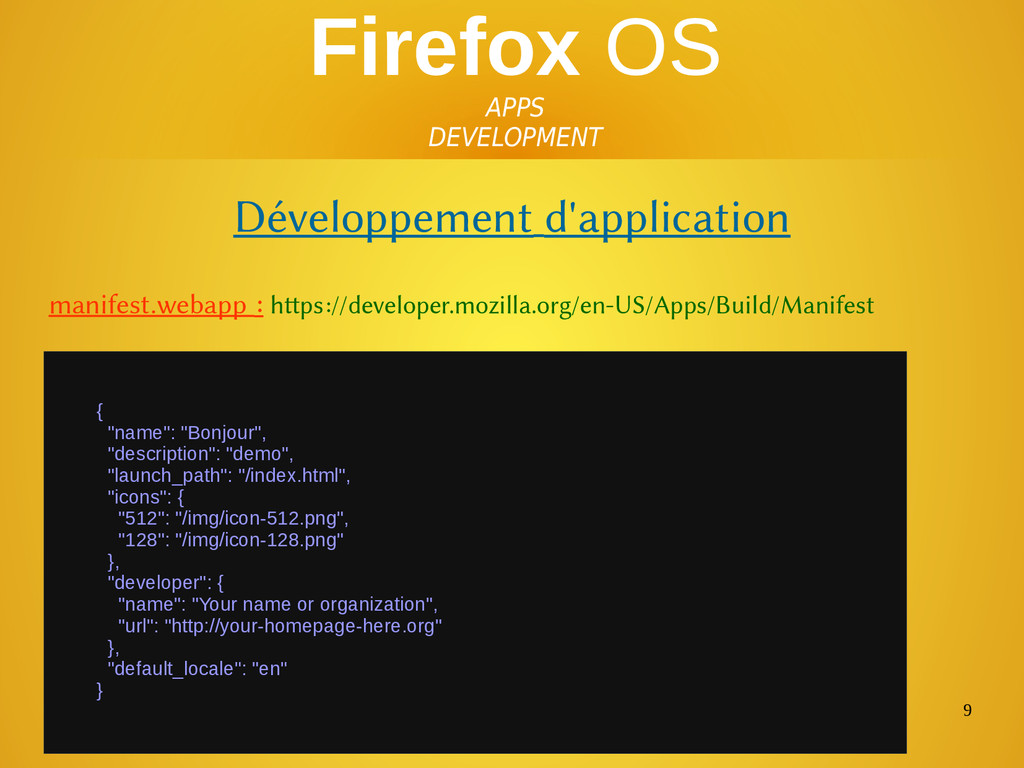Click the '"name": "Bonjour",' code line

187,432
